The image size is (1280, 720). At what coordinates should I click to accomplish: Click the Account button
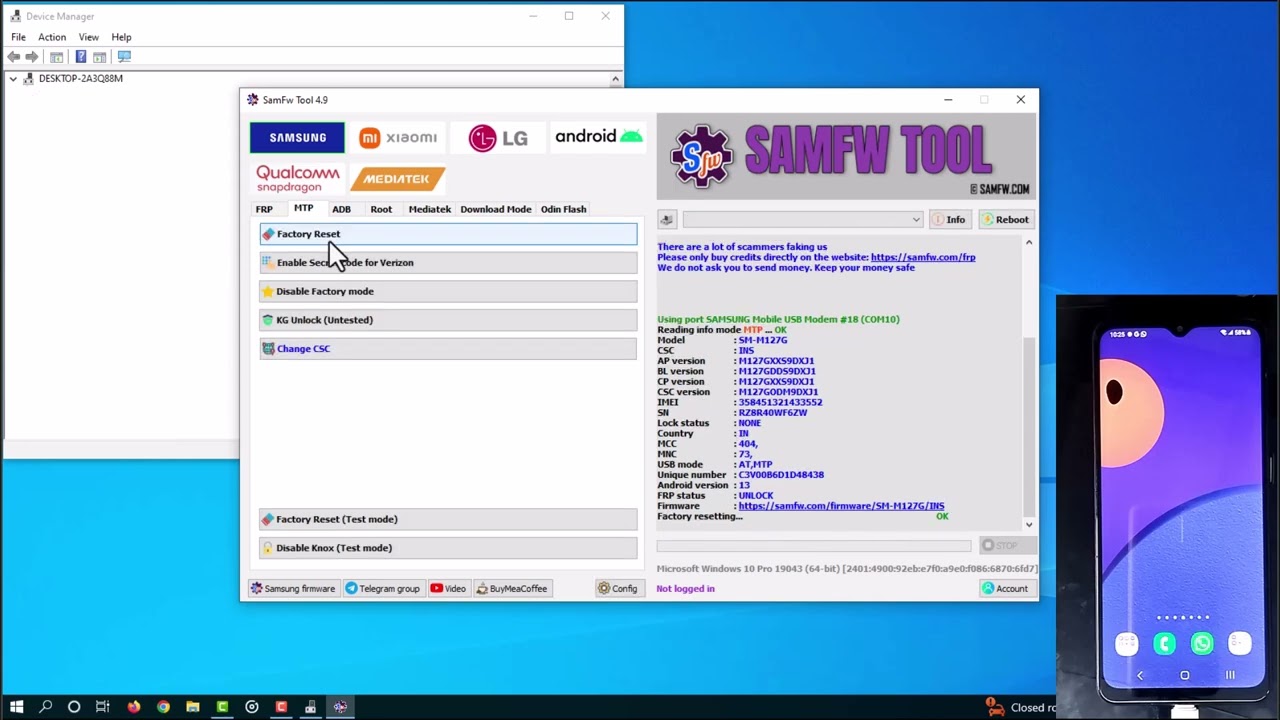(x=1006, y=589)
